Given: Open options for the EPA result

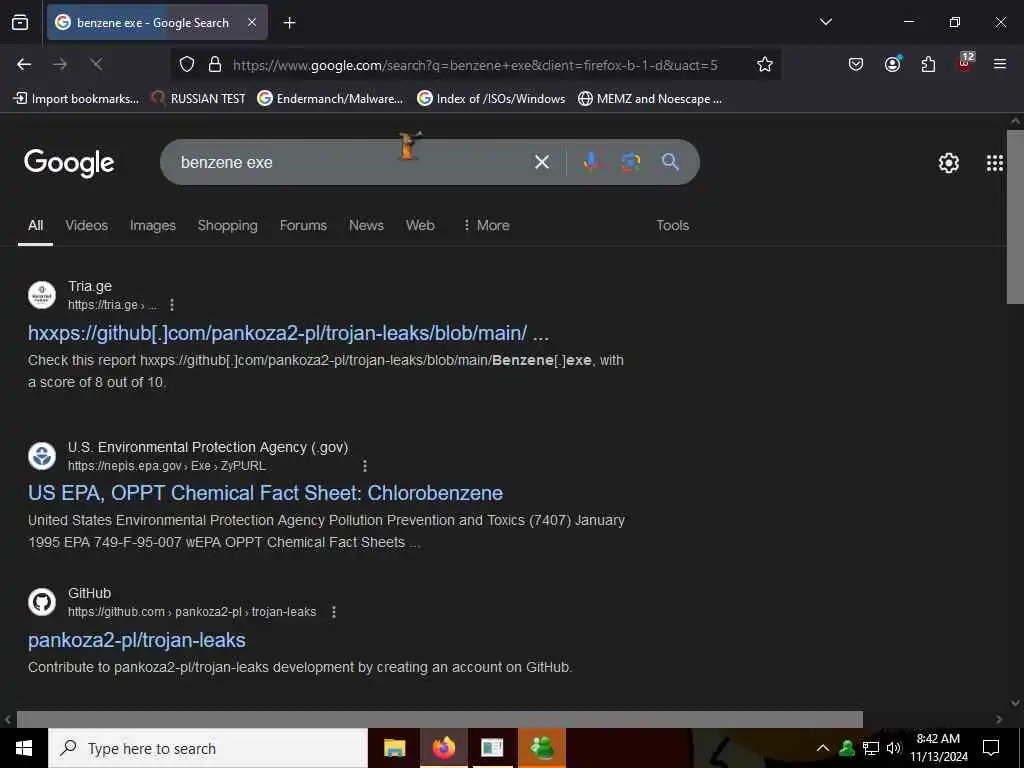Looking at the screenshot, I should tap(365, 466).
